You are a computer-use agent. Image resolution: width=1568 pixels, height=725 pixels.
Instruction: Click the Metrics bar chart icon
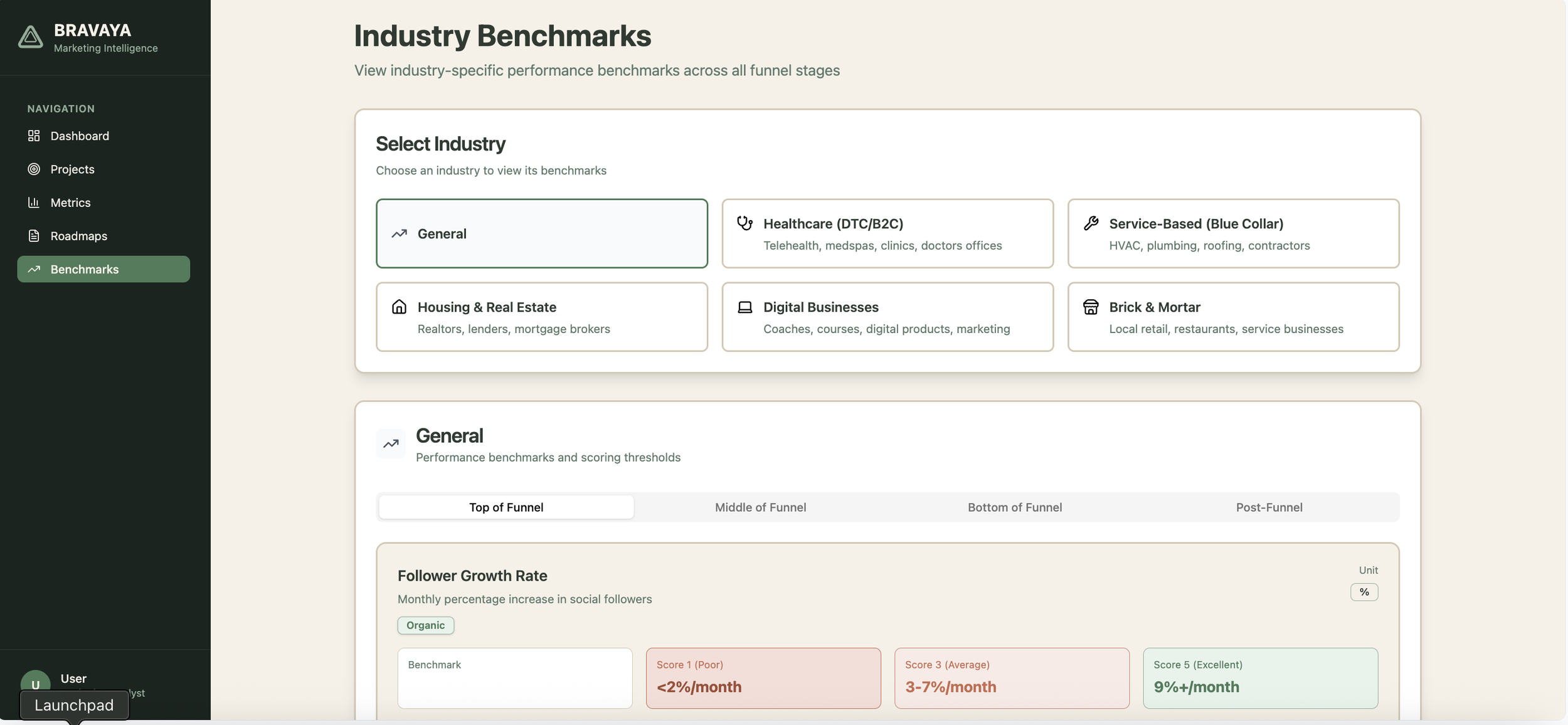34,202
